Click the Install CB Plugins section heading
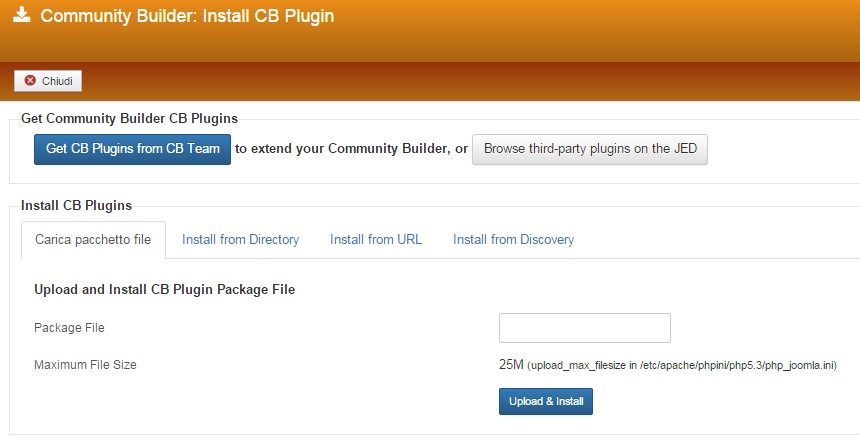860x439 pixels. (x=76, y=206)
